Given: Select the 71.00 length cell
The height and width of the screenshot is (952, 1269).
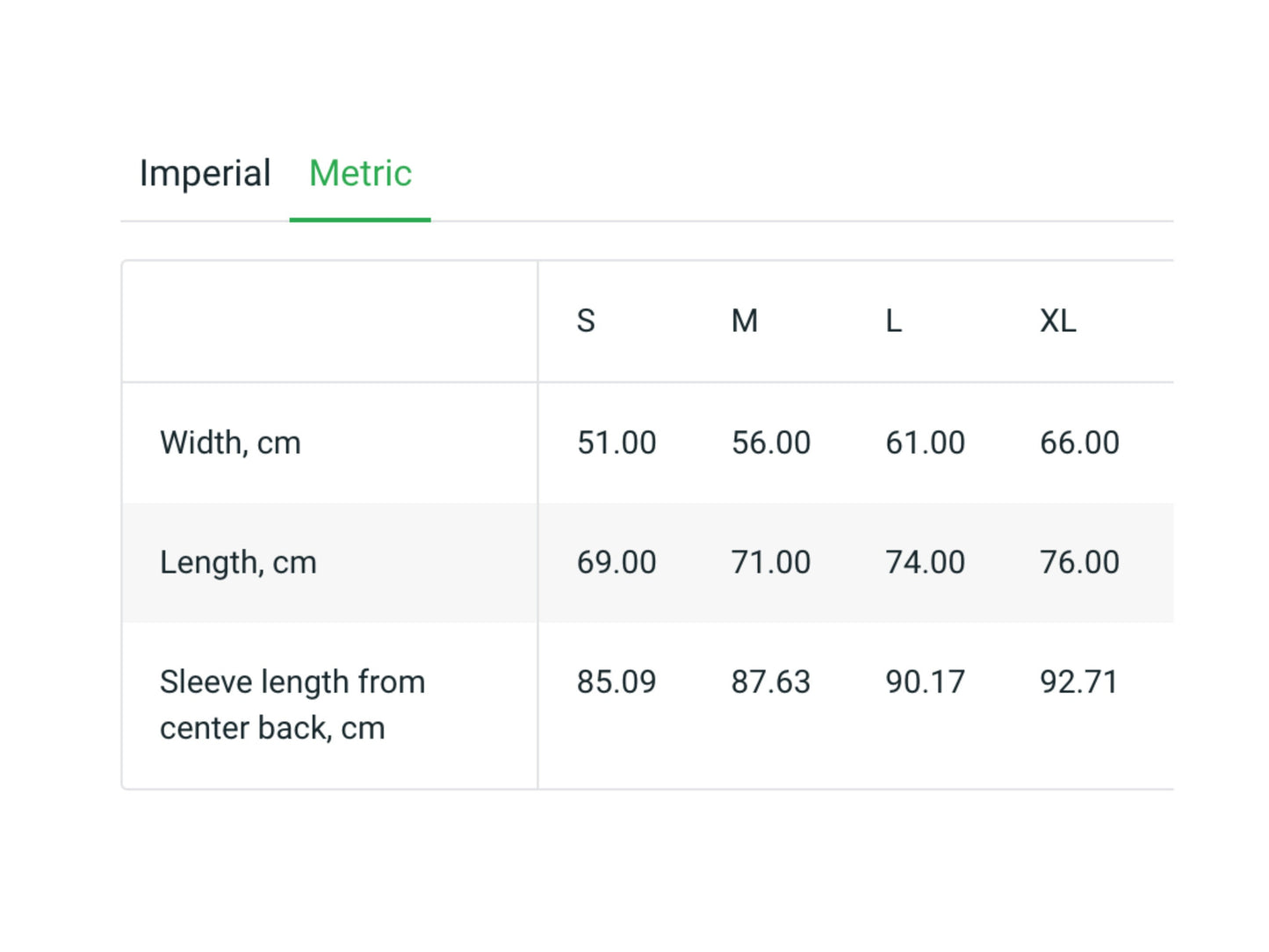Looking at the screenshot, I should [x=770, y=562].
